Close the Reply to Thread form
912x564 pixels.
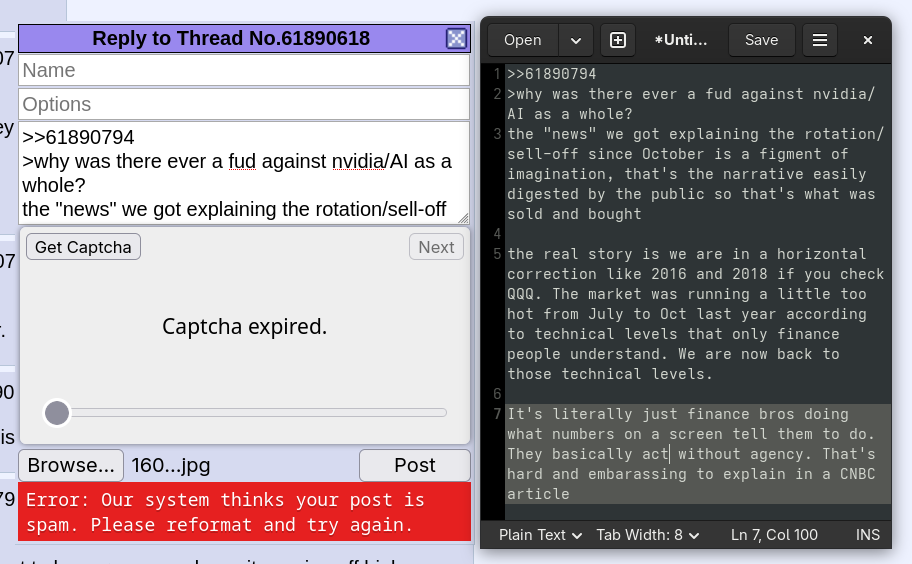[x=456, y=38]
